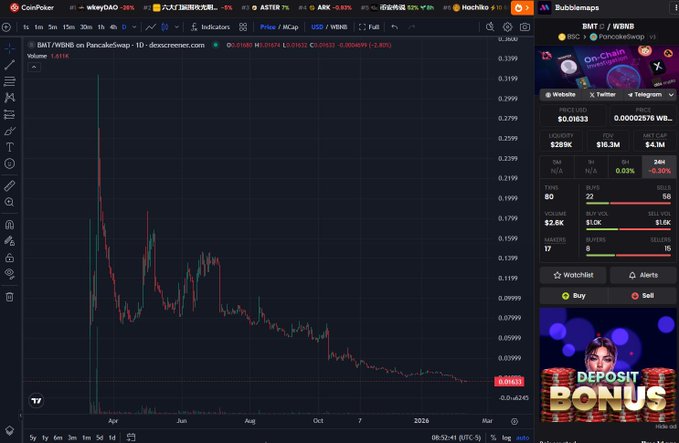Select the brush drawing tool
This screenshot has height=443, width=679.
point(10,131)
